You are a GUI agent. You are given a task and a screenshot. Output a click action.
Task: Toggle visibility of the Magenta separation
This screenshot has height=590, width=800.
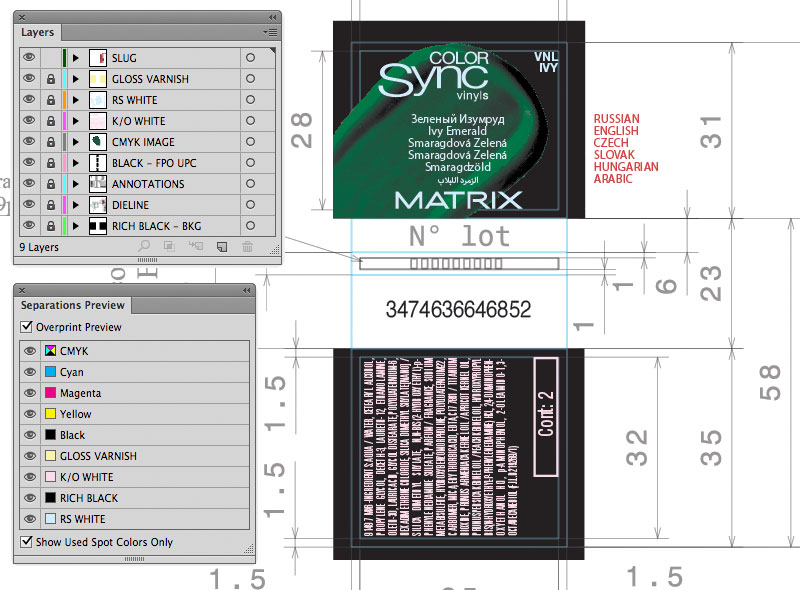click(29, 390)
